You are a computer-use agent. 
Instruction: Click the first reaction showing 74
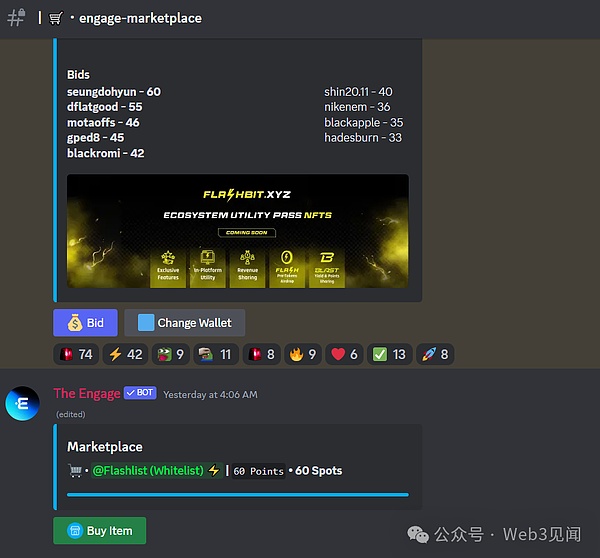(x=76, y=354)
